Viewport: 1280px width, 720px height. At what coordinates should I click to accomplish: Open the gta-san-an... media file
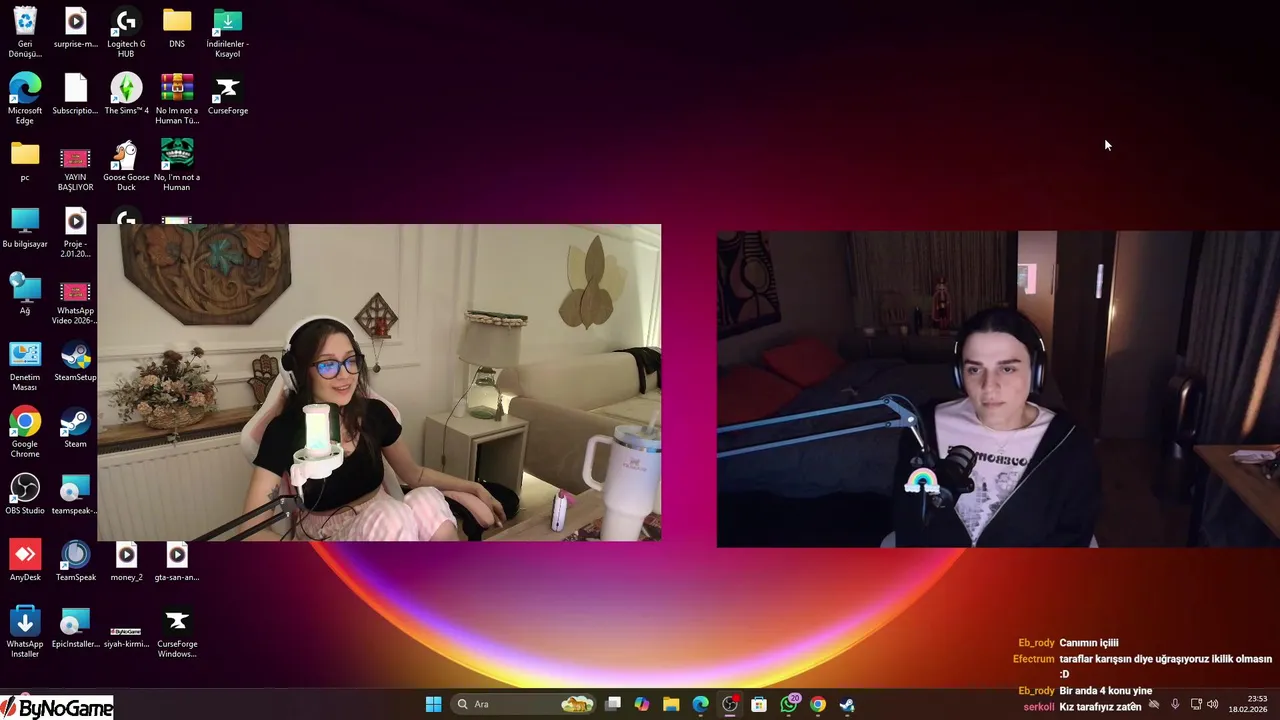pos(177,562)
